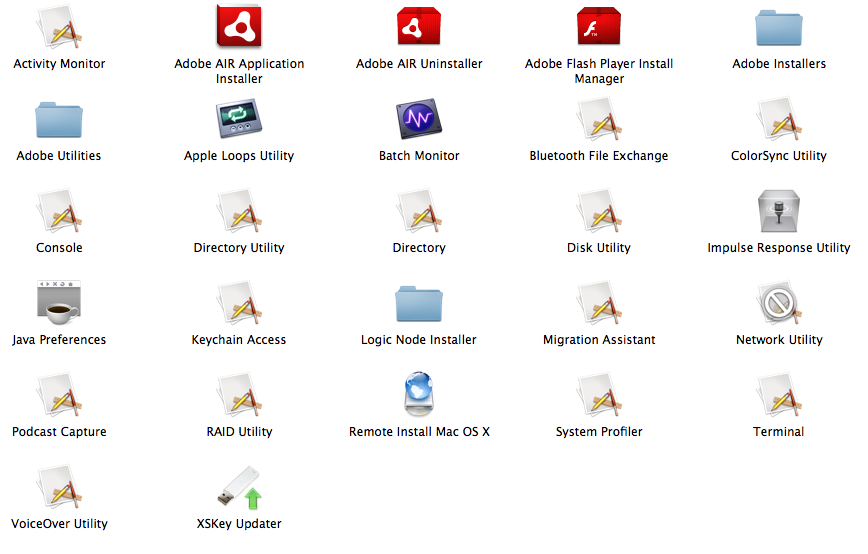Click the 'Batch Monitor' label text

point(419,156)
